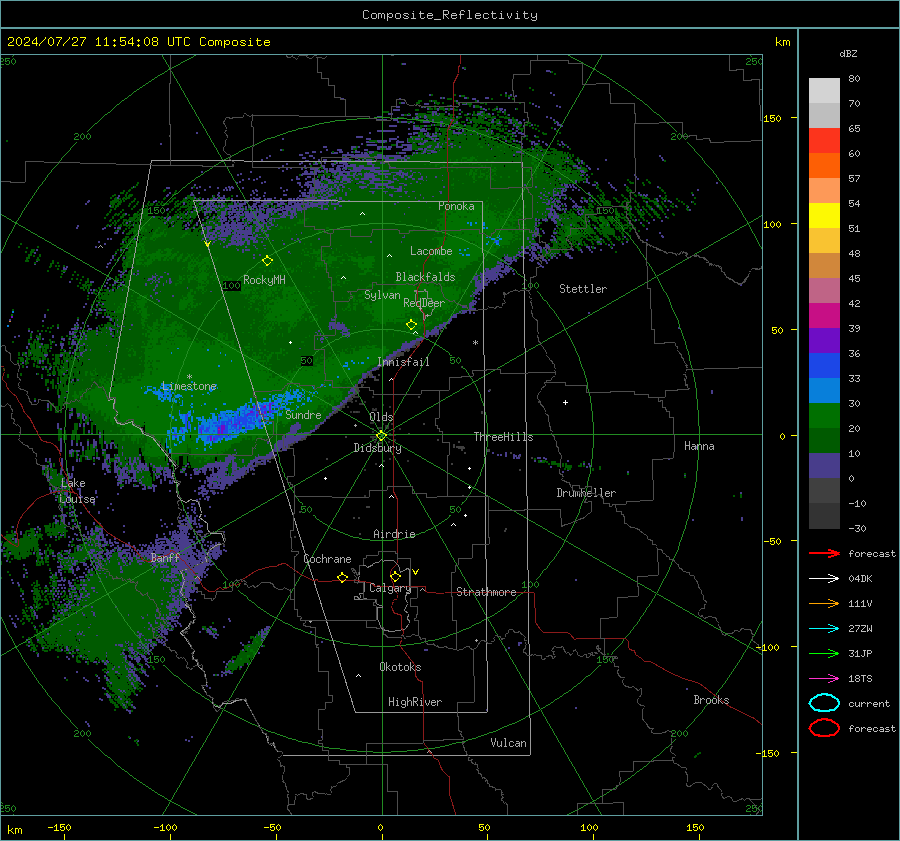Select the yellow radar-site diamond above Didsbury

[x=381, y=436]
